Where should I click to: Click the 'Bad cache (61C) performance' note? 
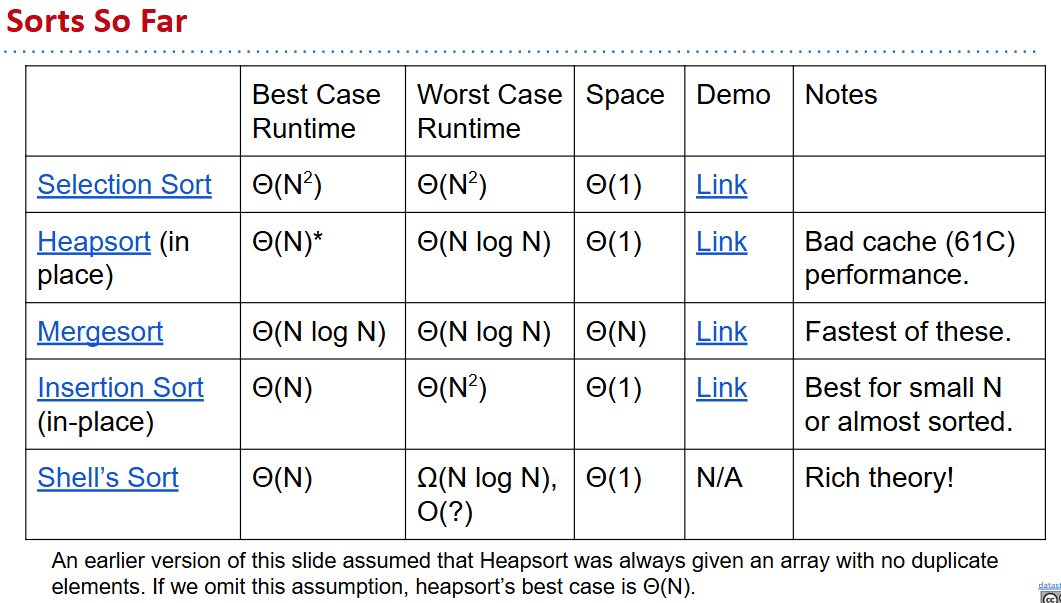point(909,258)
